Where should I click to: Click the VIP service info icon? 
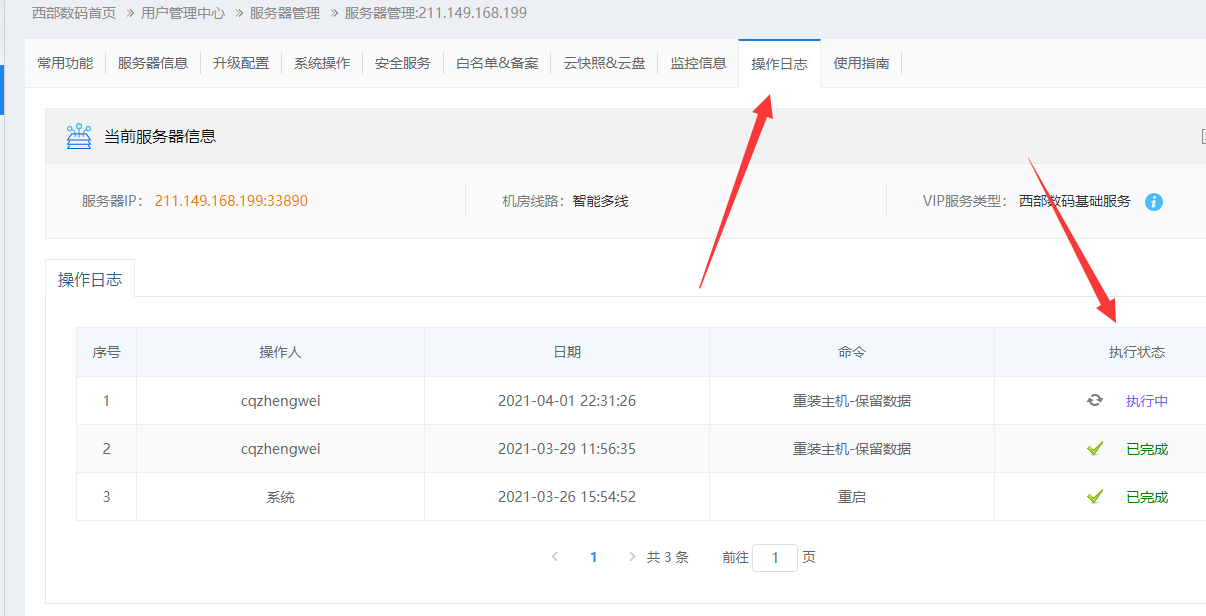pyautogui.click(x=1153, y=202)
